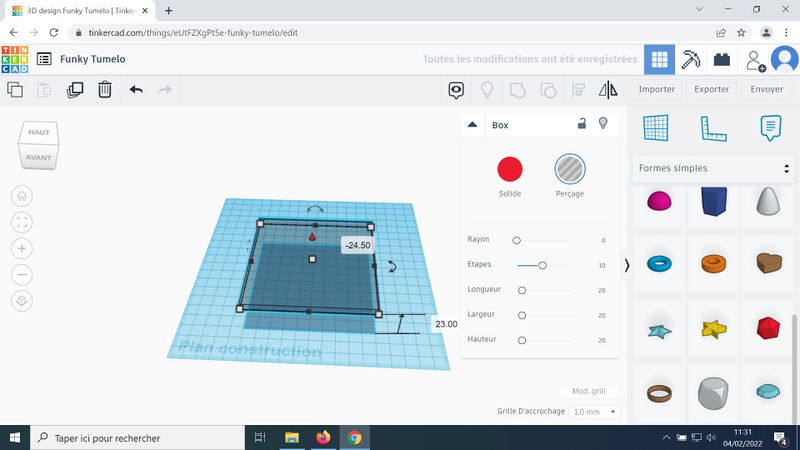Select the brown ring shape
This screenshot has height=450, width=800.
[x=659, y=394]
